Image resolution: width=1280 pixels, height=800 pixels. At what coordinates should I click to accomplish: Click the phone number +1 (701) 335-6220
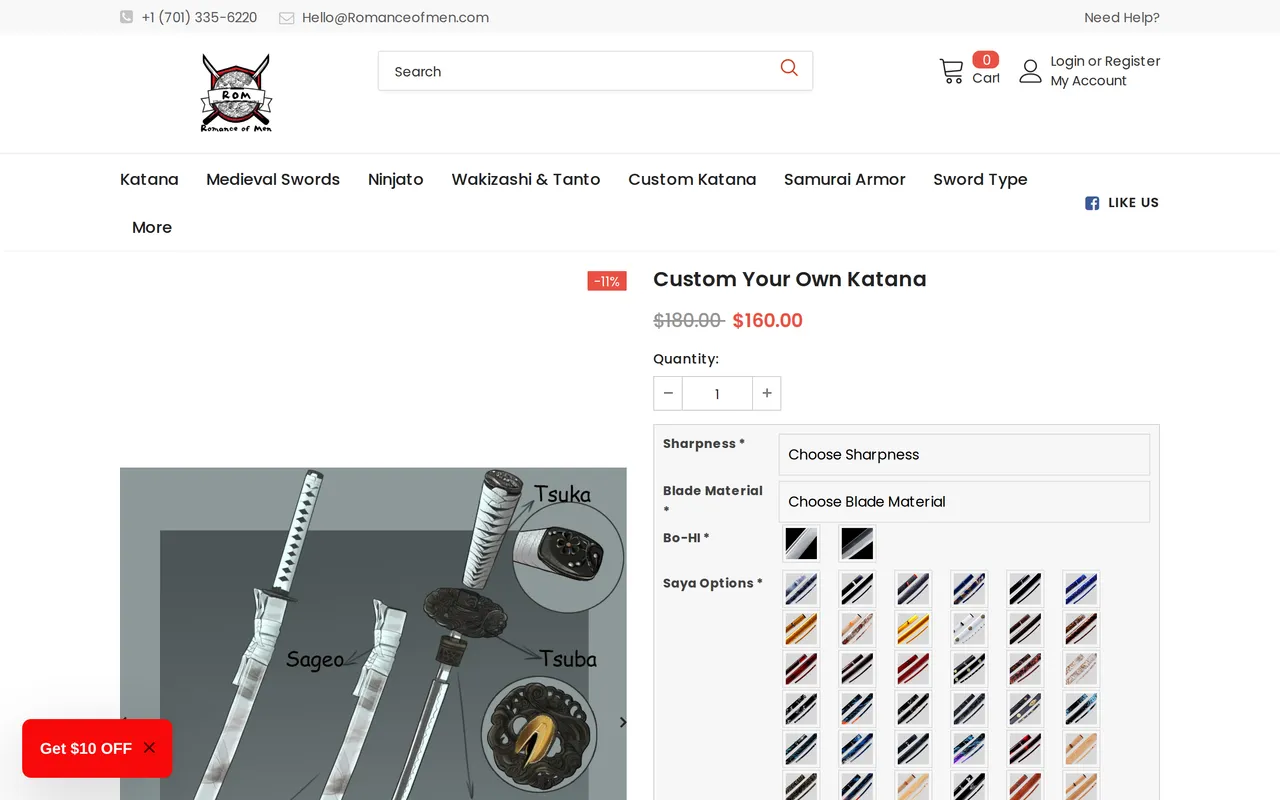tap(199, 17)
